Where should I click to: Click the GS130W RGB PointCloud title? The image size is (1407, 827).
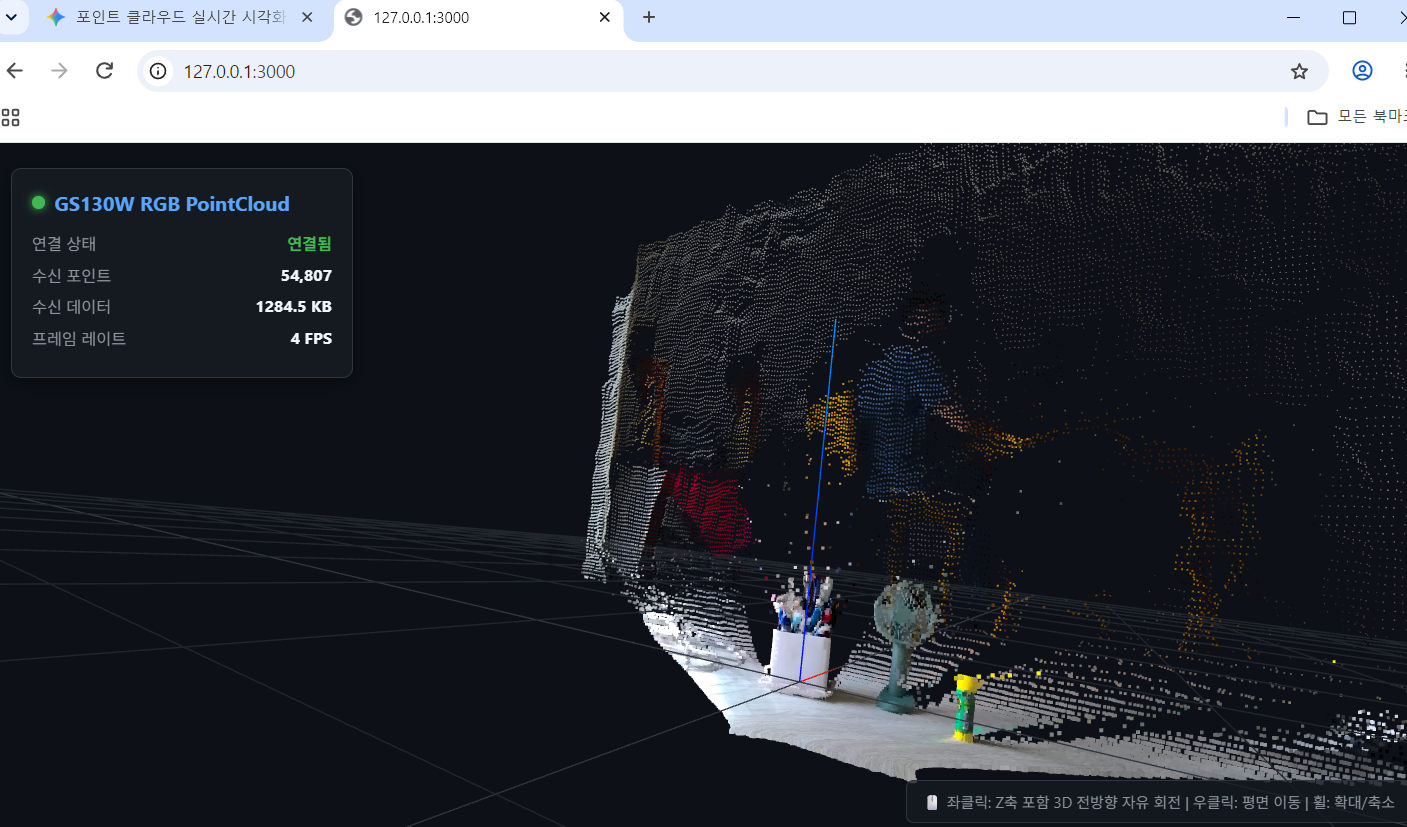coord(172,204)
